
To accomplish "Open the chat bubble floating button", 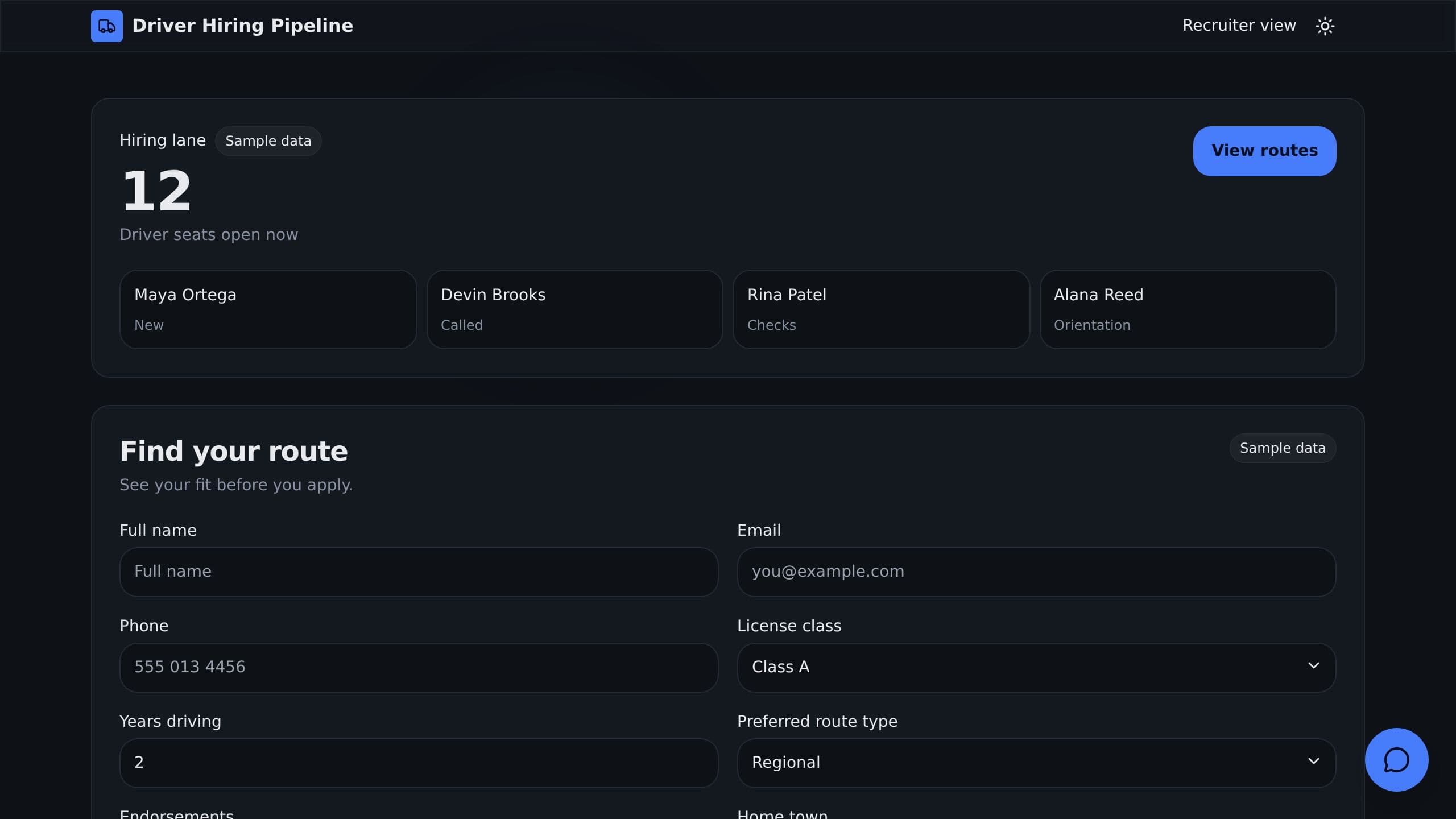I will (x=1396, y=760).
